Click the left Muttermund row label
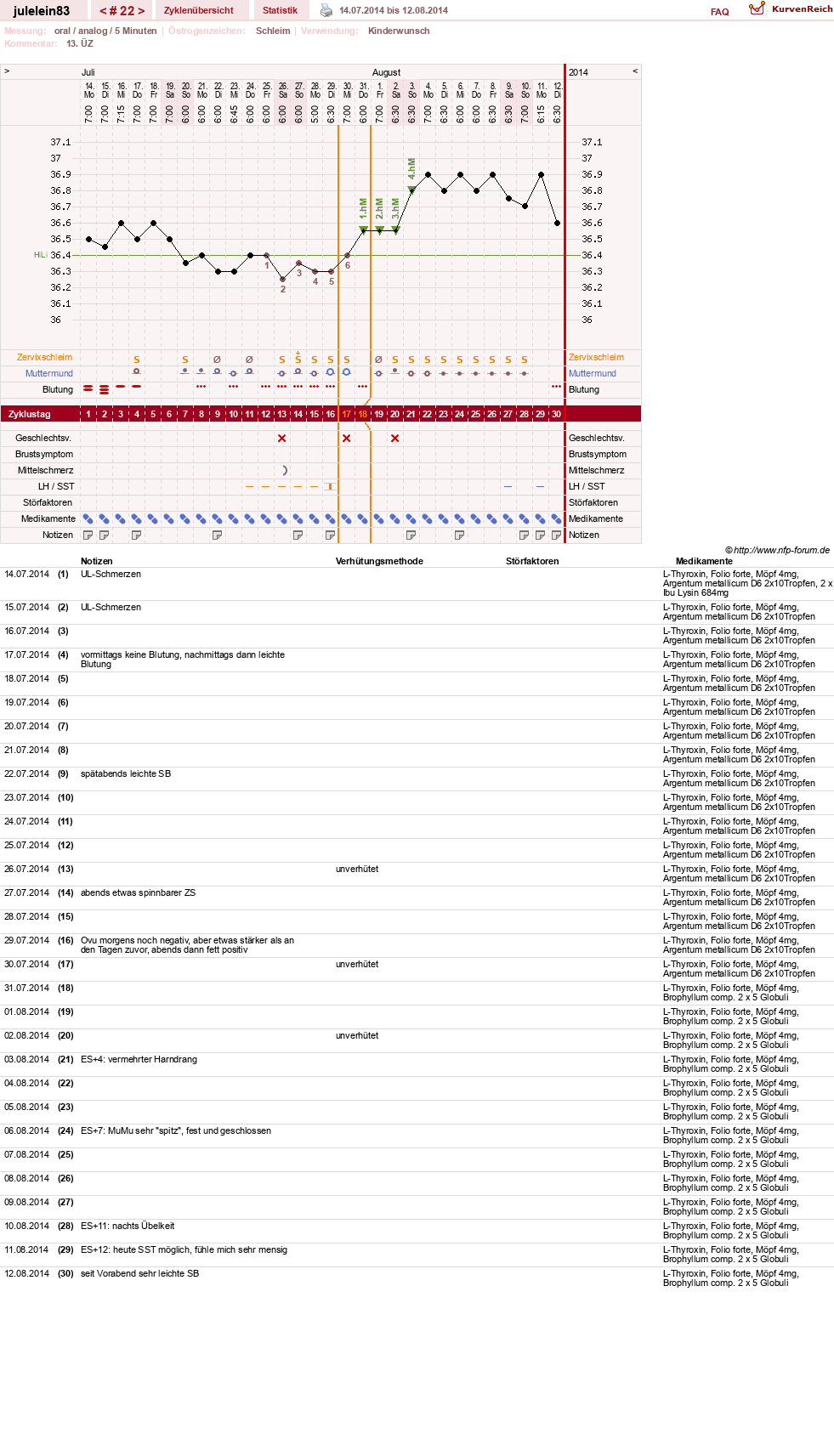 (x=49, y=373)
